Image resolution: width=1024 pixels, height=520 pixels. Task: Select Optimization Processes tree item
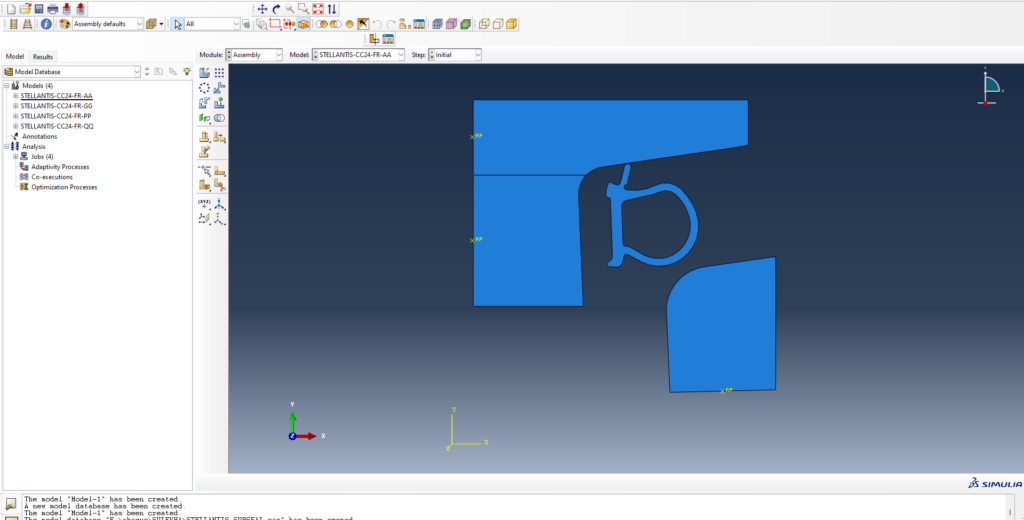pyautogui.click(x=64, y=187)
